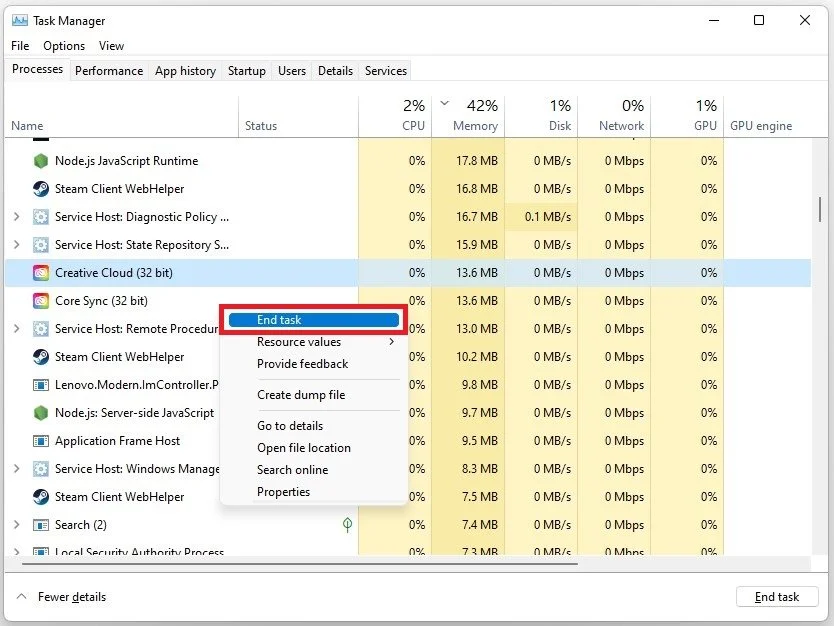Click the horizontal scrollbar below the process list
The width and height of the screenshot is (834, 626).
coord(300,563)
